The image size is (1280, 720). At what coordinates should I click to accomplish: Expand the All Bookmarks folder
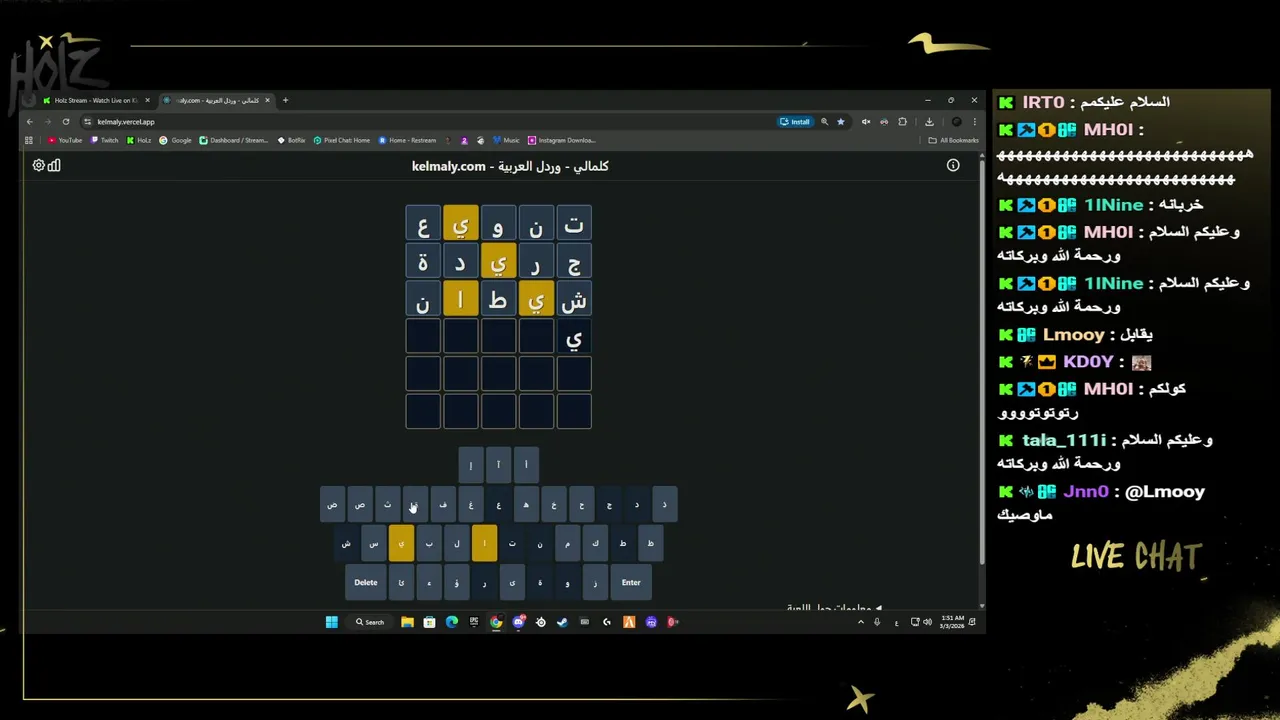point(953,140)
